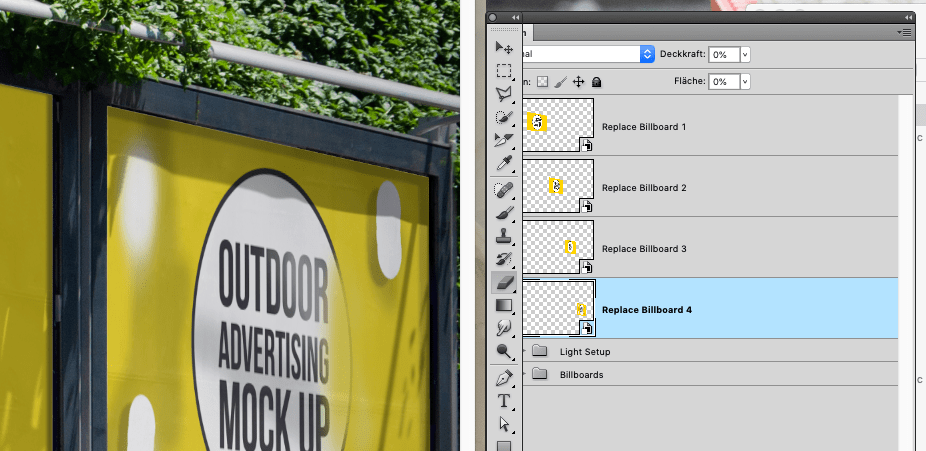926x451 pixels.
Task: Open the layers panel flyout menu
Action: [904, 32]
